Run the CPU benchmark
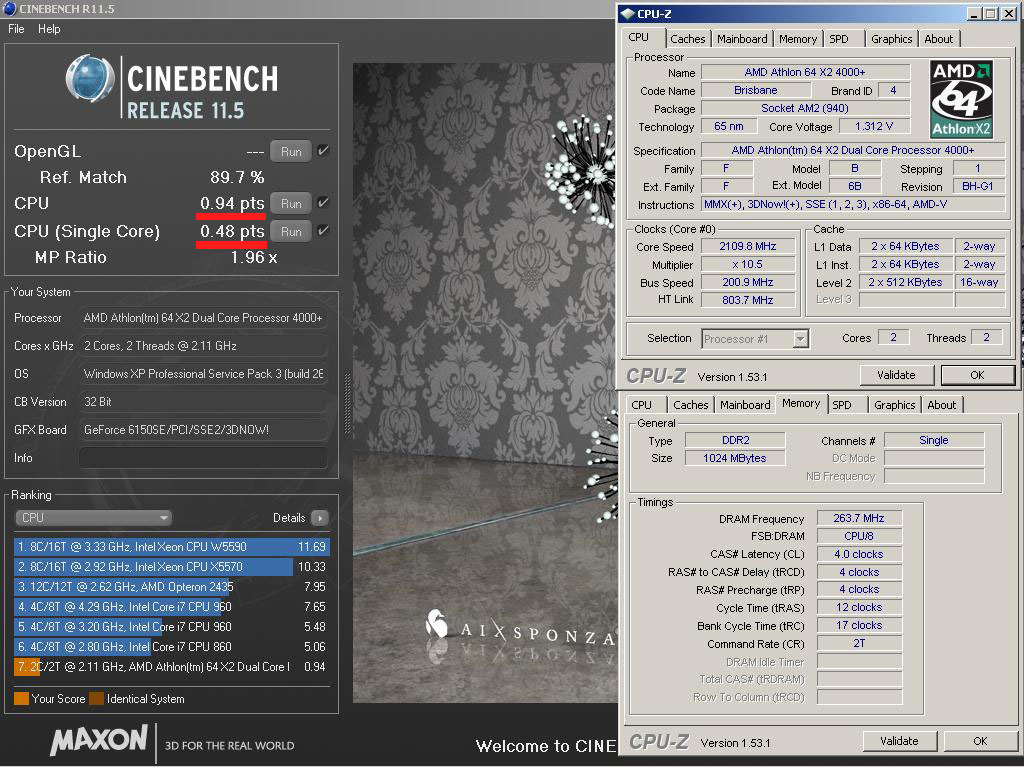The width and height of the screenshot is (1024, 768). (x=291, y=204)
